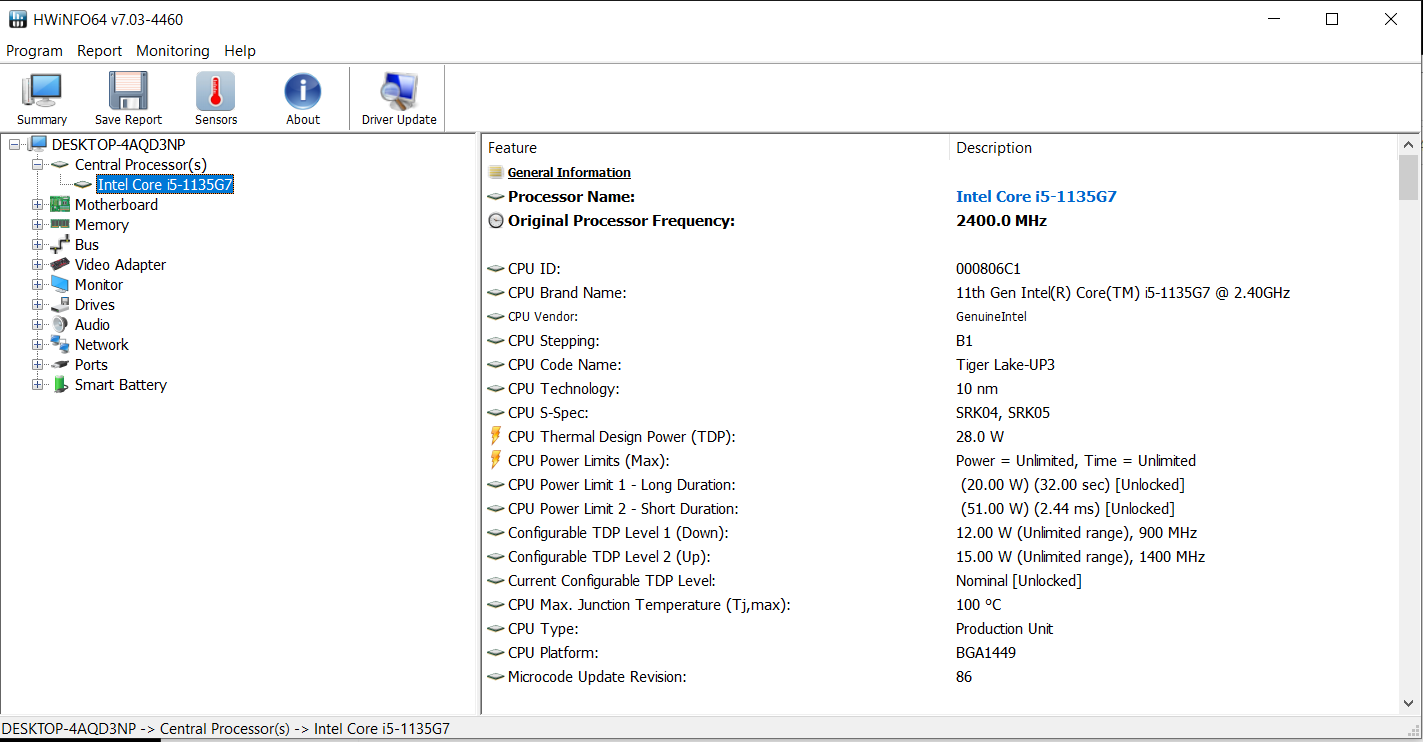Viewport: 1423px width, 742px height.
Task: Click the value Tiger Lake-UP3
Action: (1005, 365)
